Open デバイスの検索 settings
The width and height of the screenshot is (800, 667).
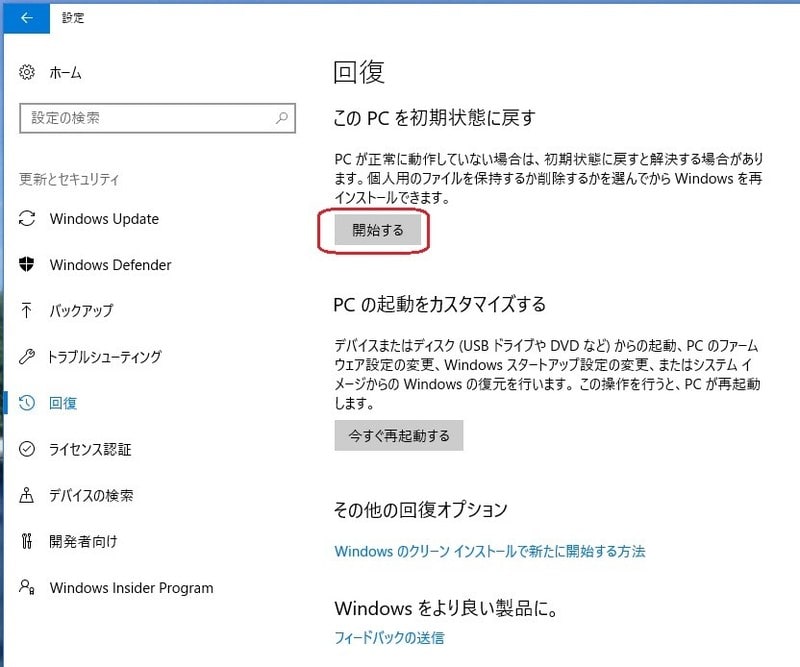91,495
